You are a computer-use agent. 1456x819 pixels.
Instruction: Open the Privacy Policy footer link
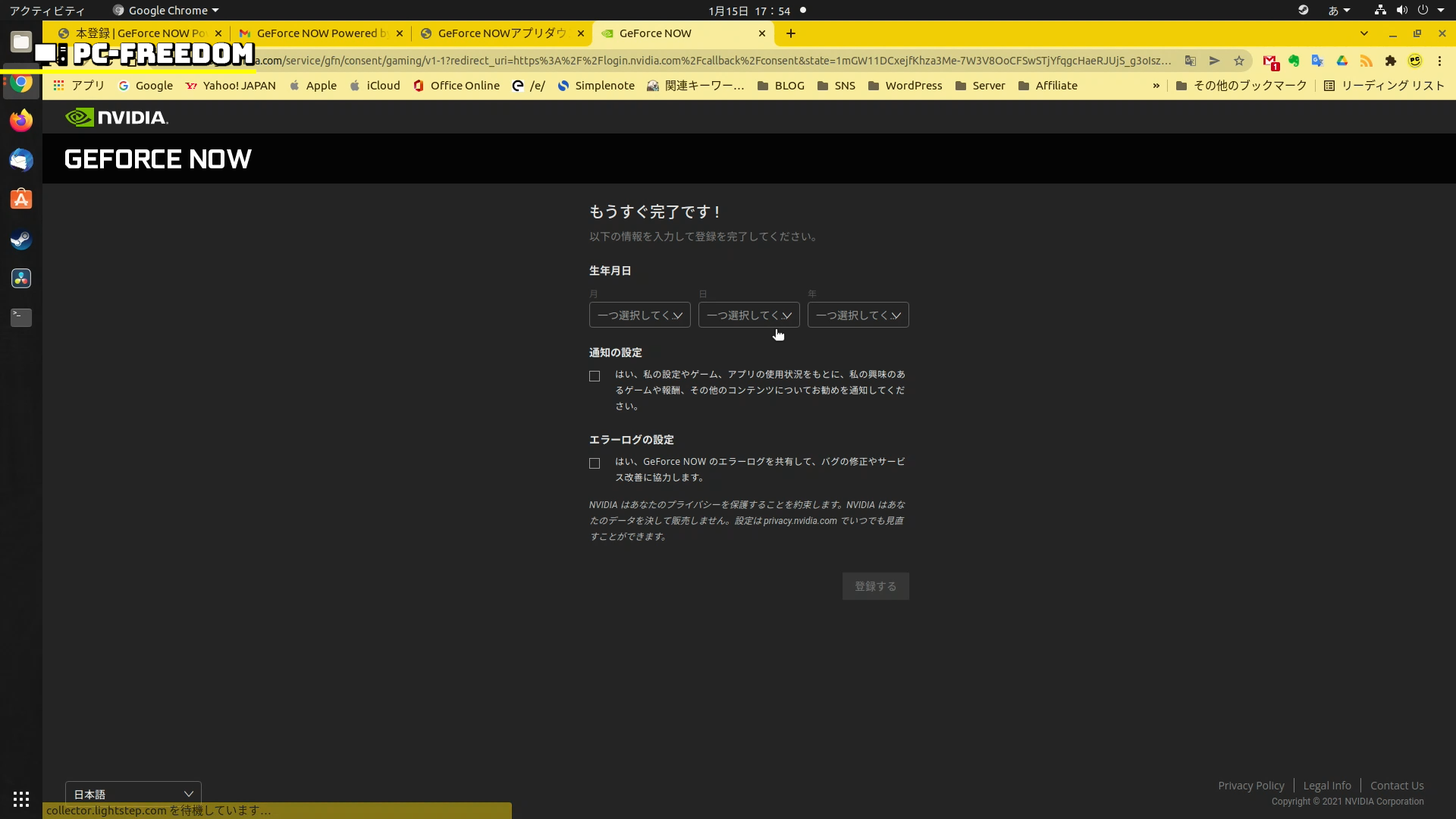pyautogui.click(x=1250, y=786)
